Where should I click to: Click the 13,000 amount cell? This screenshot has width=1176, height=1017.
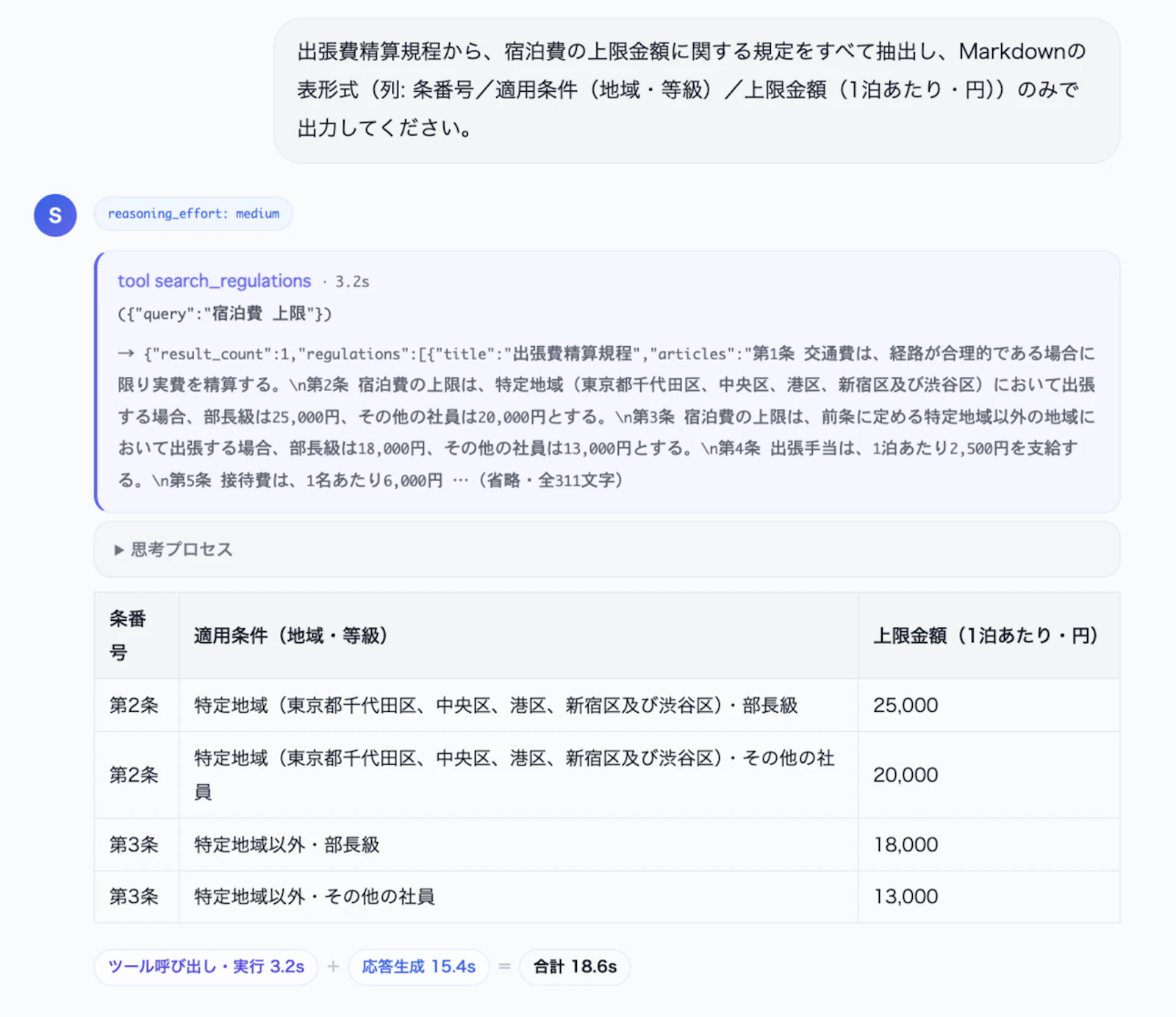[989, 896]
